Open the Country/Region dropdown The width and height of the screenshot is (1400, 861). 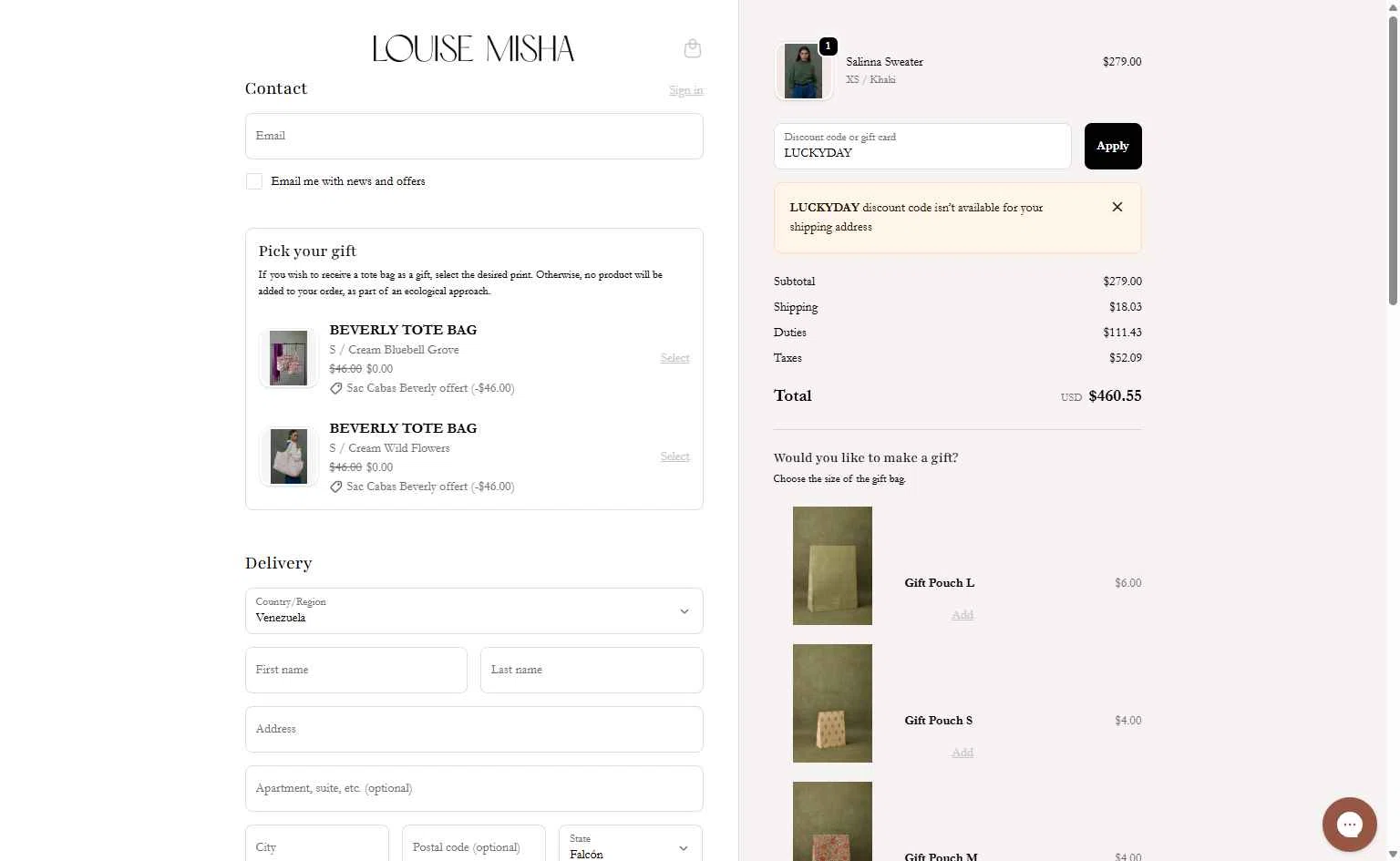tap(474, 610)
